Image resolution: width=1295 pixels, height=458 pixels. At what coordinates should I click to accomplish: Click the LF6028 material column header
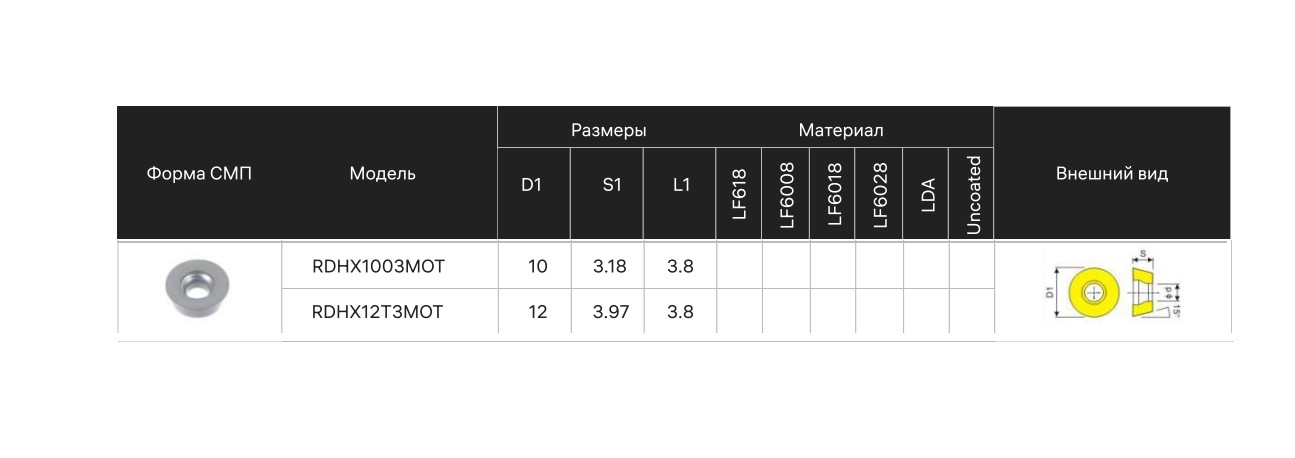[x=880, y=194]
